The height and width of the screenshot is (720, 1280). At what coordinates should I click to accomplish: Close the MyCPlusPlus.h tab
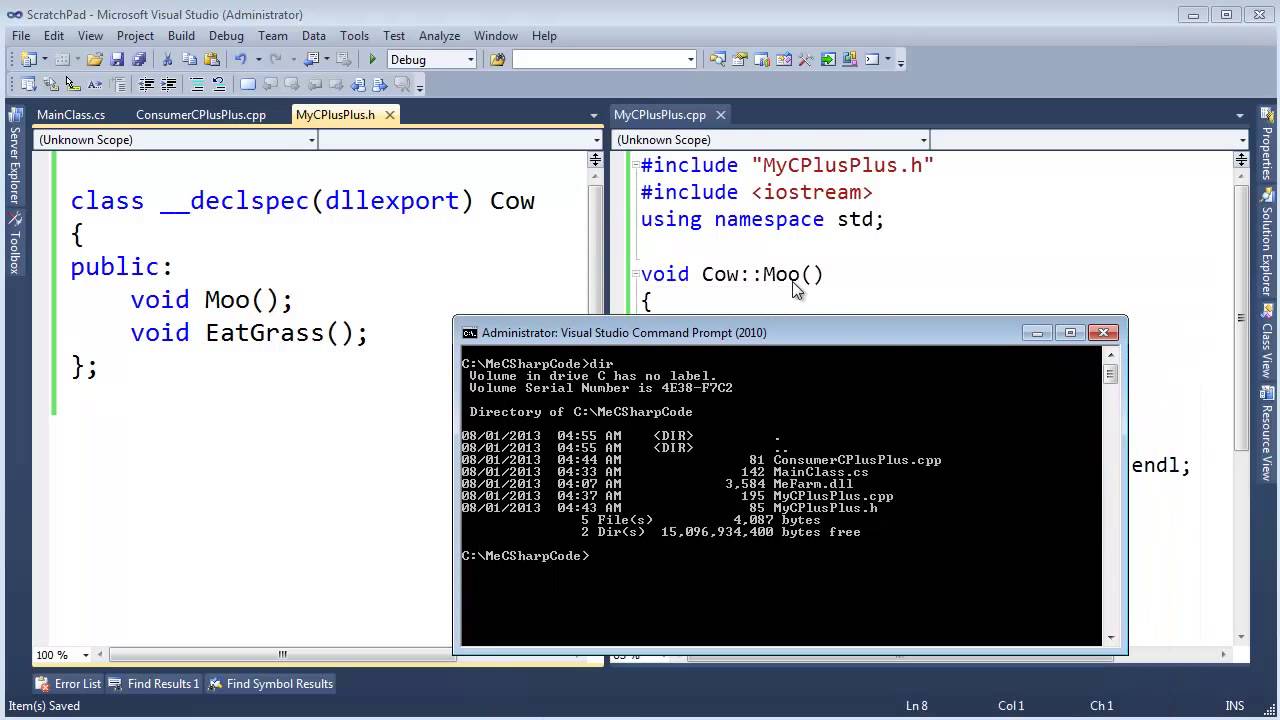pyautogui.click(x=390, y=115)
